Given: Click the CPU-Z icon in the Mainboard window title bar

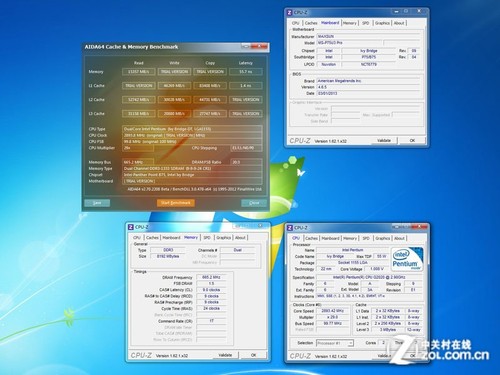Looking at the screenshot, I should [289, 13].
